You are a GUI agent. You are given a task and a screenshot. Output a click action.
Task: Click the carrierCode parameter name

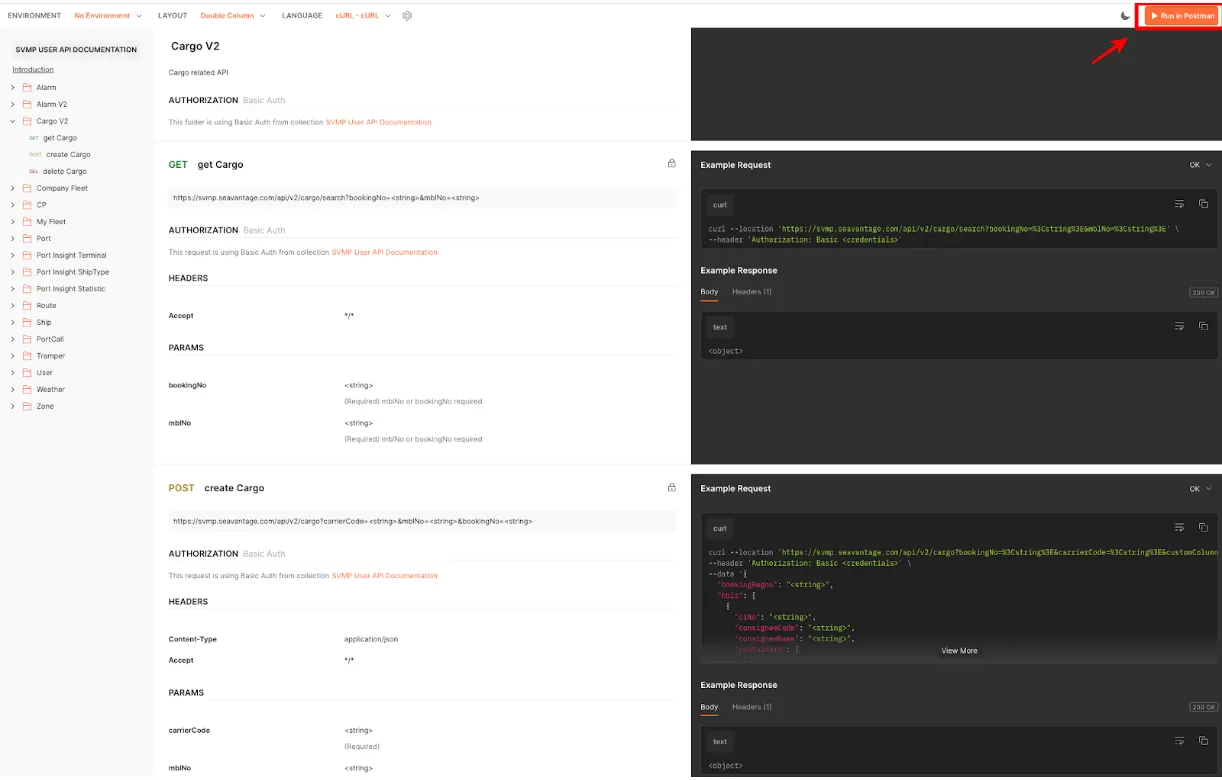coord(189,730)
